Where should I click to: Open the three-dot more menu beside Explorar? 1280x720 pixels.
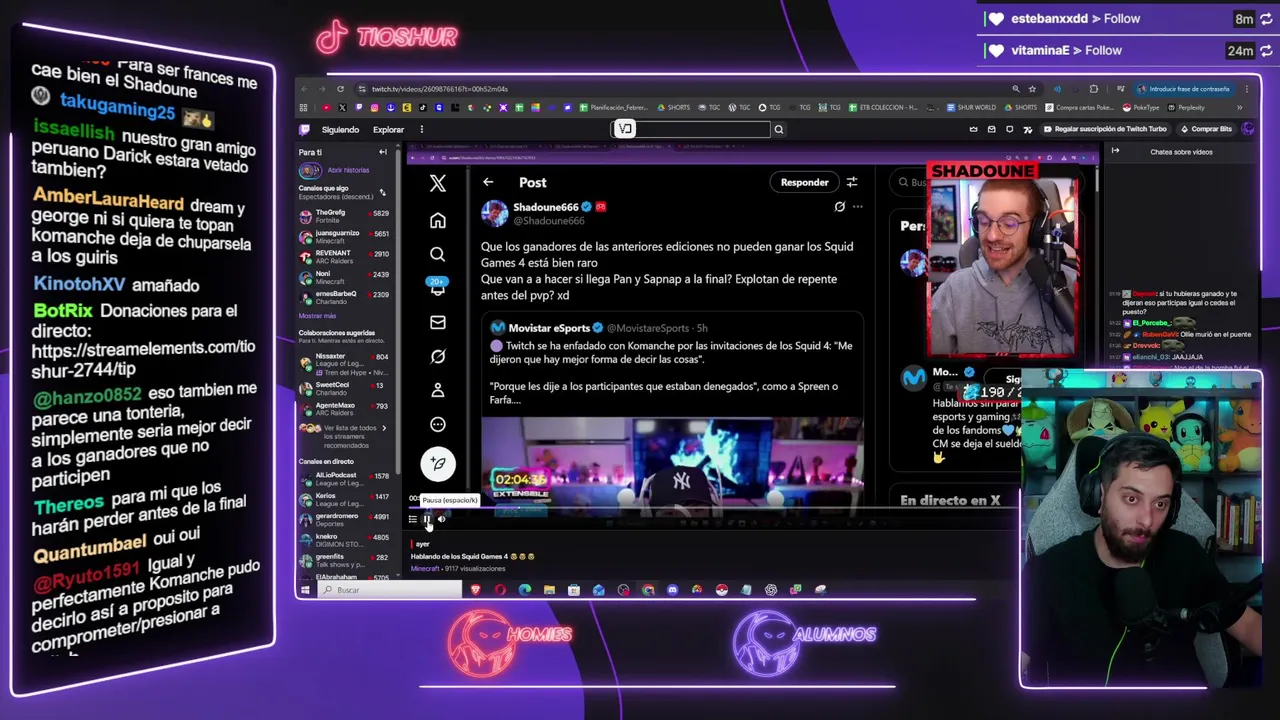[x=421, y=129]
